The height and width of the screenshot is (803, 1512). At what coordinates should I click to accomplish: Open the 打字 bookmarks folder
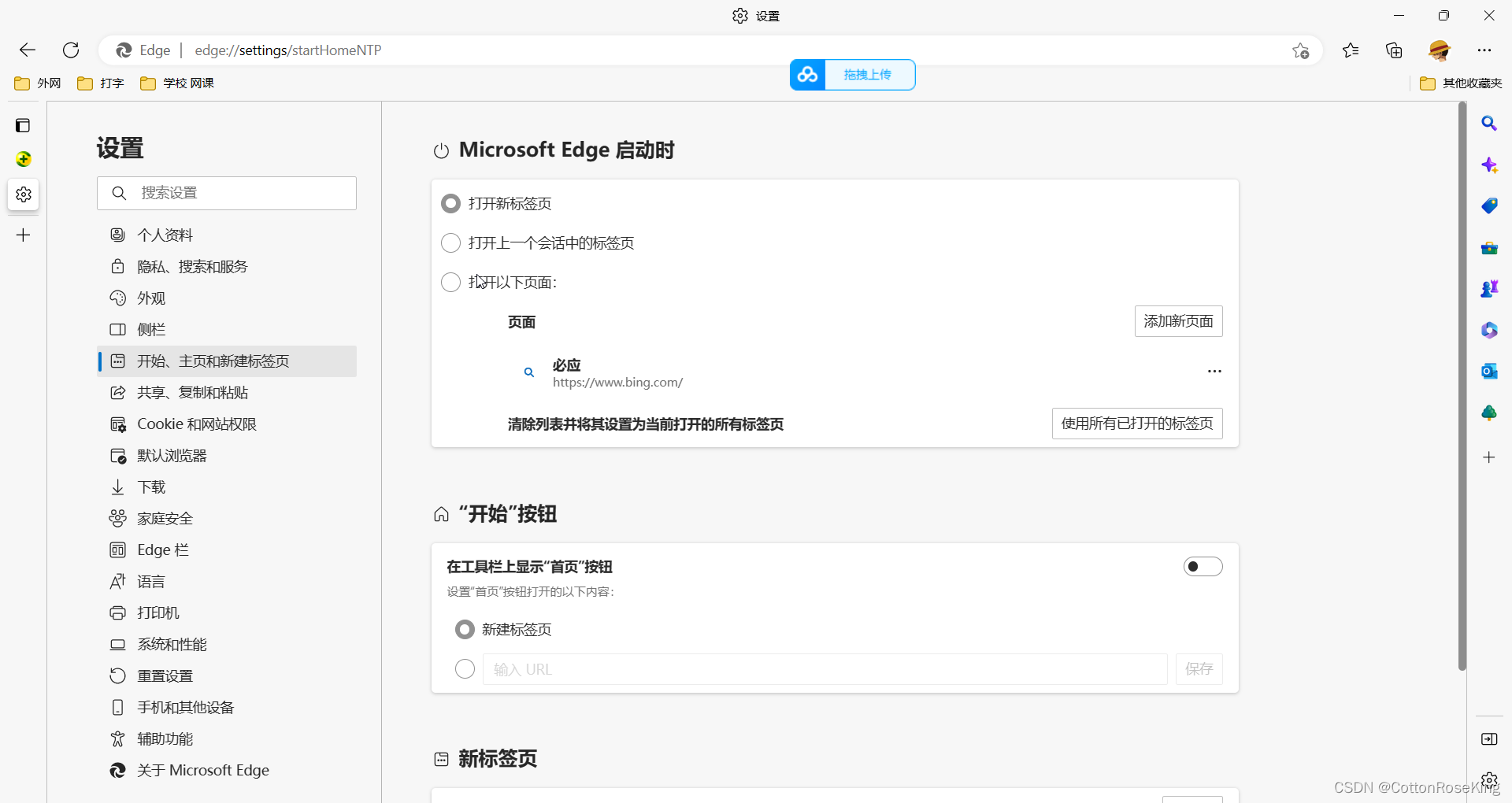coord(101,83)
